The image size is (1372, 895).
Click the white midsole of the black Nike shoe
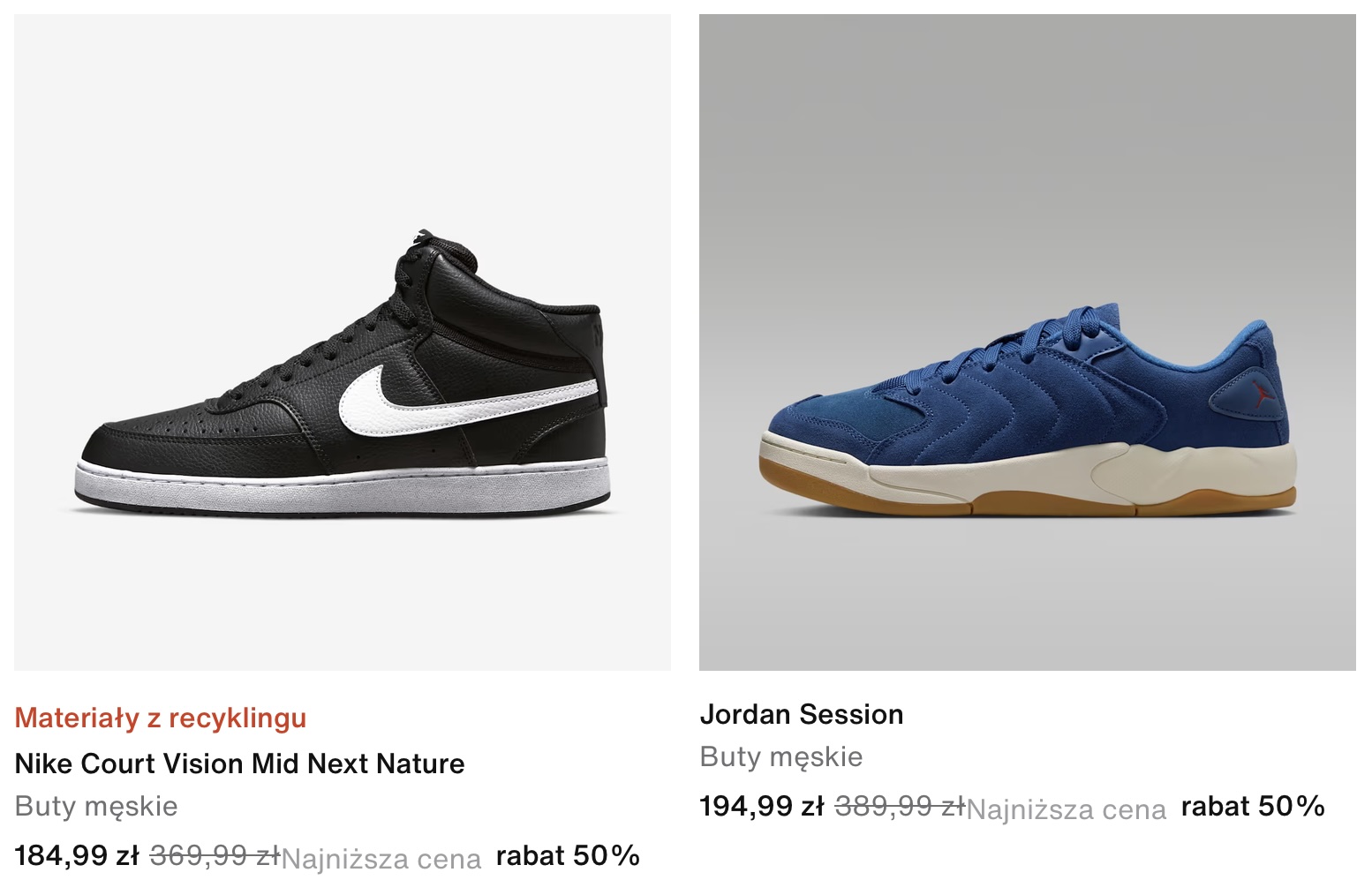[343, 485]
